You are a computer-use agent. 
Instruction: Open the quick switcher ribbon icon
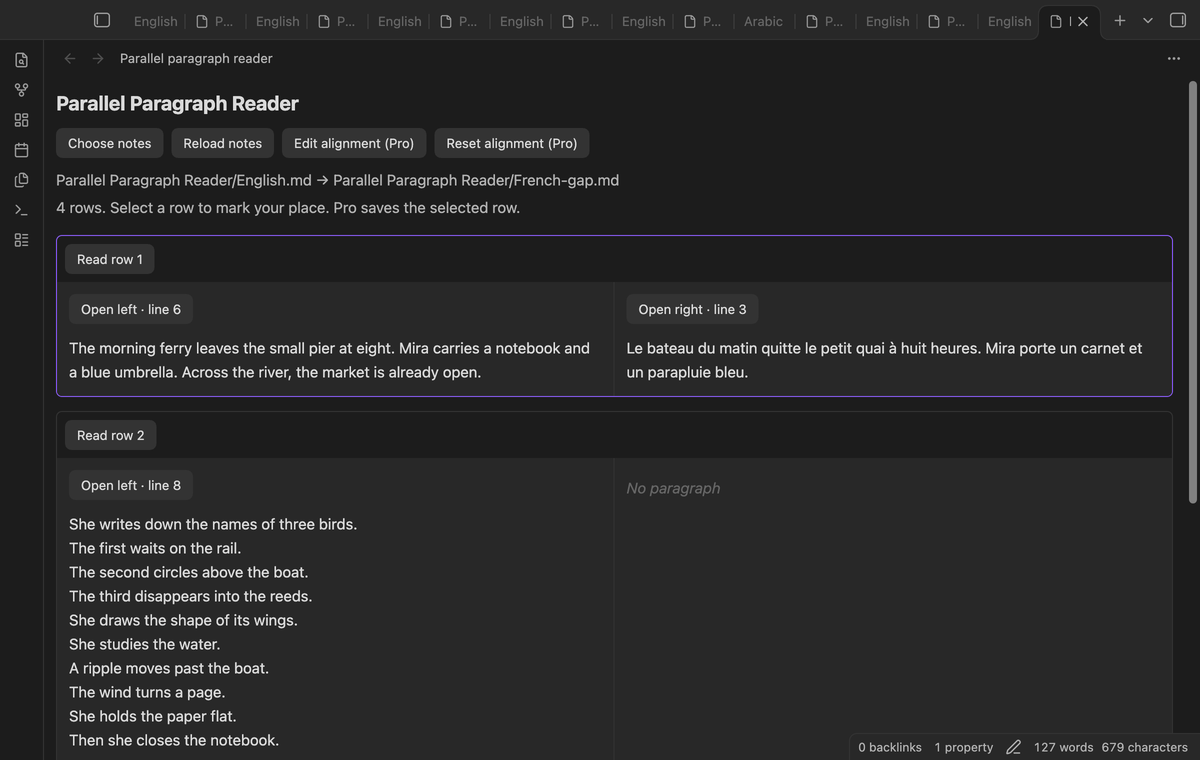coord(21,60)
